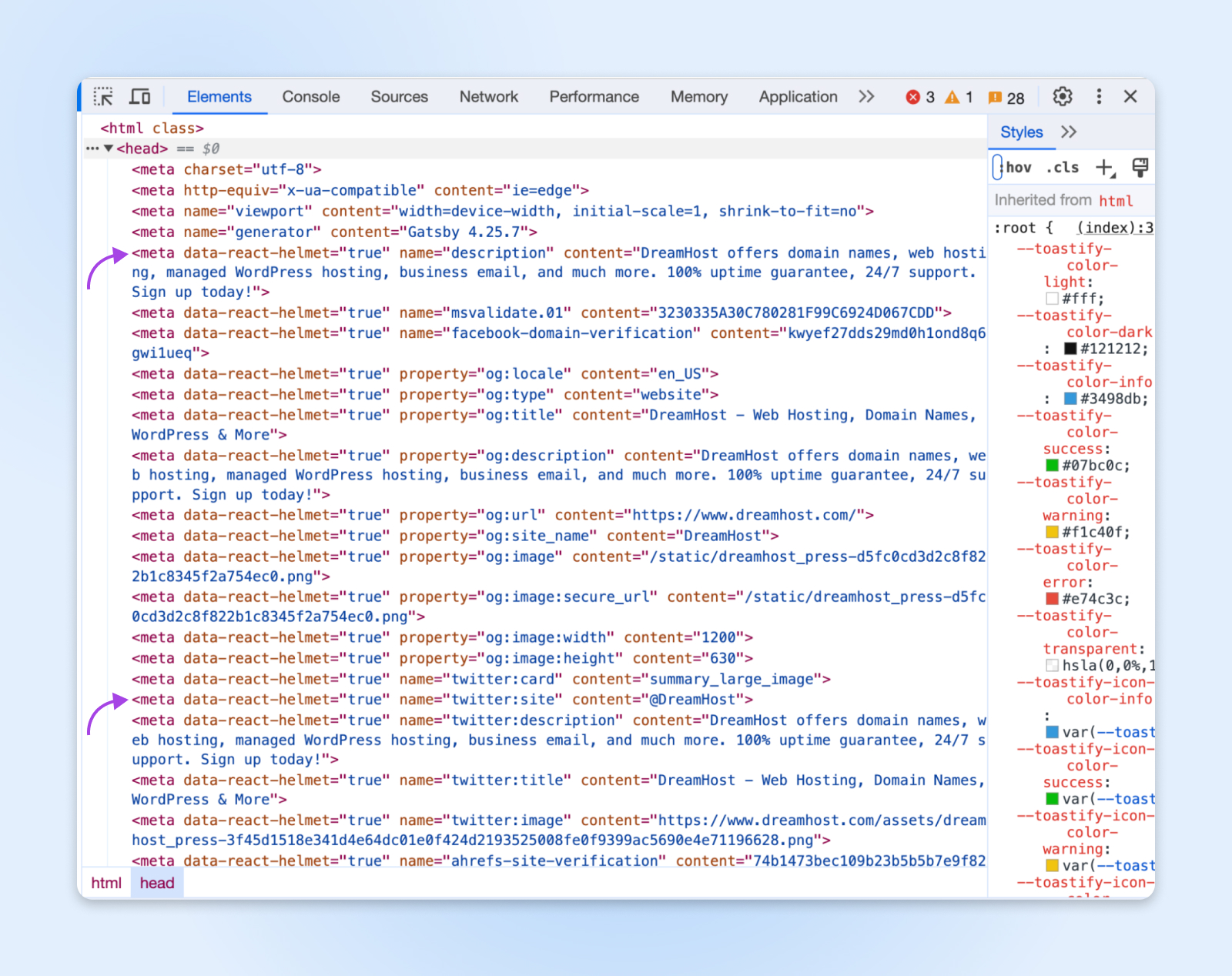Viewport: 1232px width, 976px height.
Task: Switch to the Memory panel
Action: coord(698,96)
